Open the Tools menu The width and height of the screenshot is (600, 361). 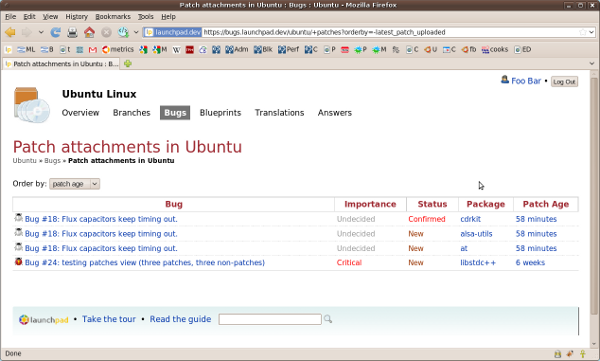146,16
